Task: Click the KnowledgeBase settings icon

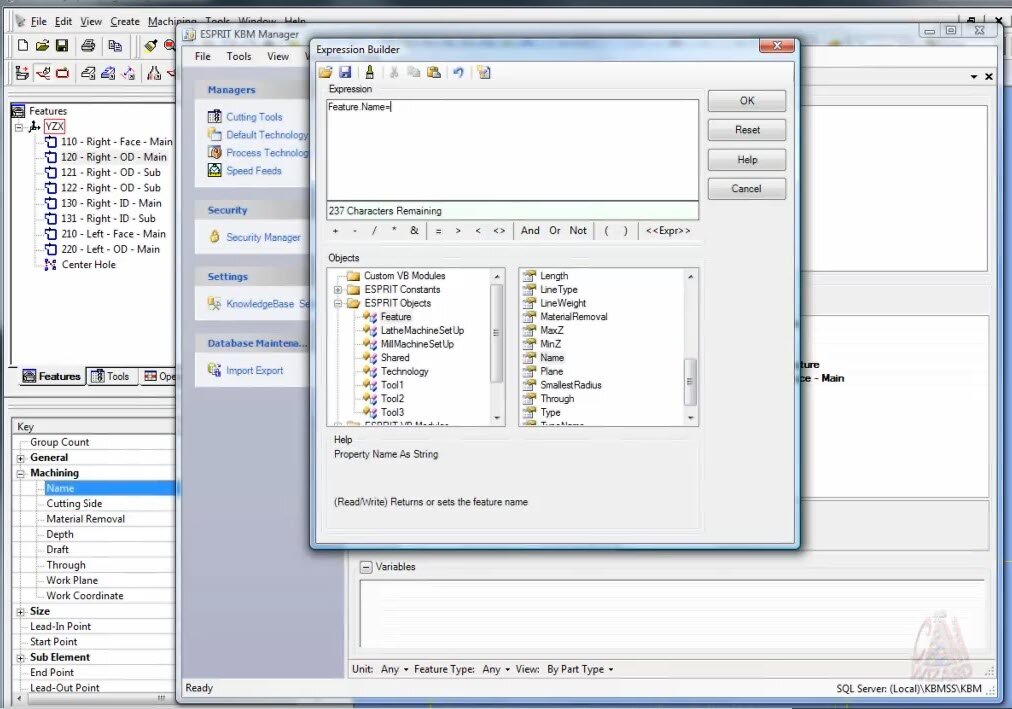Action: [x=214, y=303]
